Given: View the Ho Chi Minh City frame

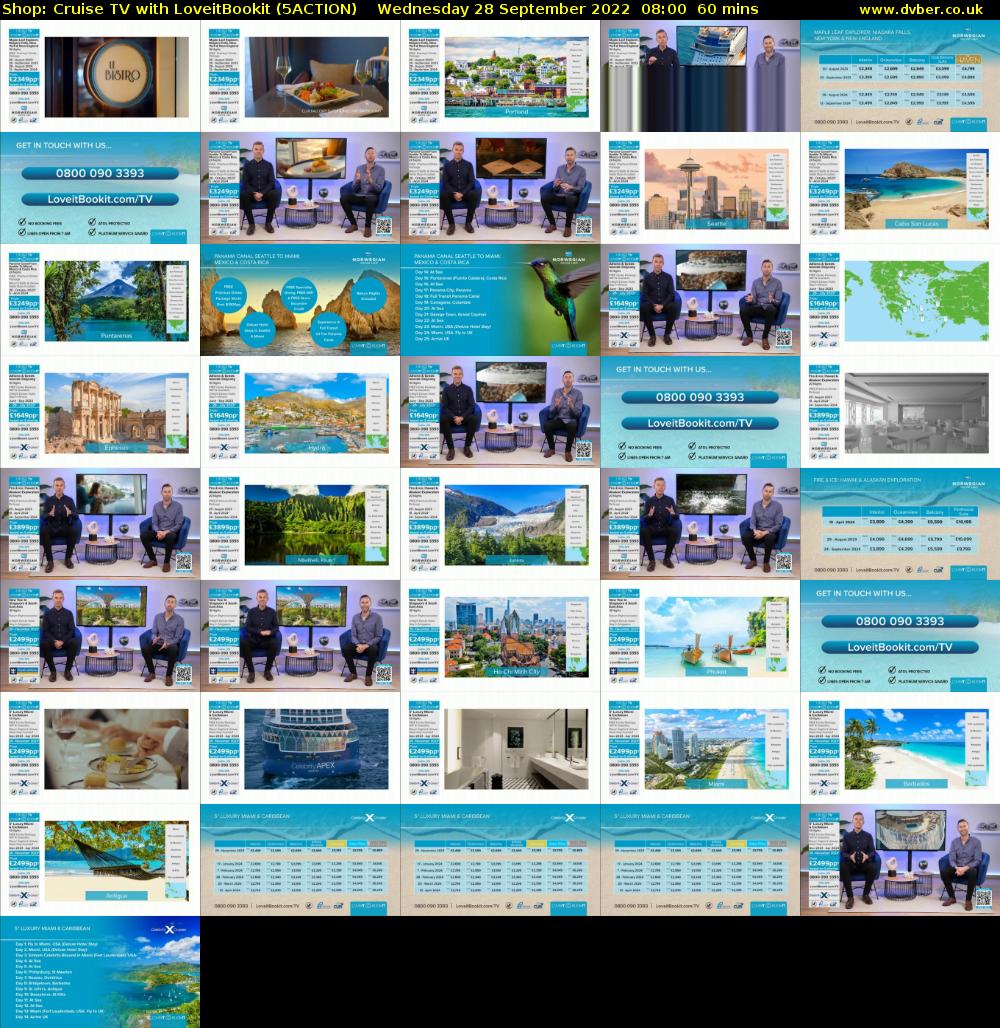Looking at the screenshot, I should tap(500, 636).
